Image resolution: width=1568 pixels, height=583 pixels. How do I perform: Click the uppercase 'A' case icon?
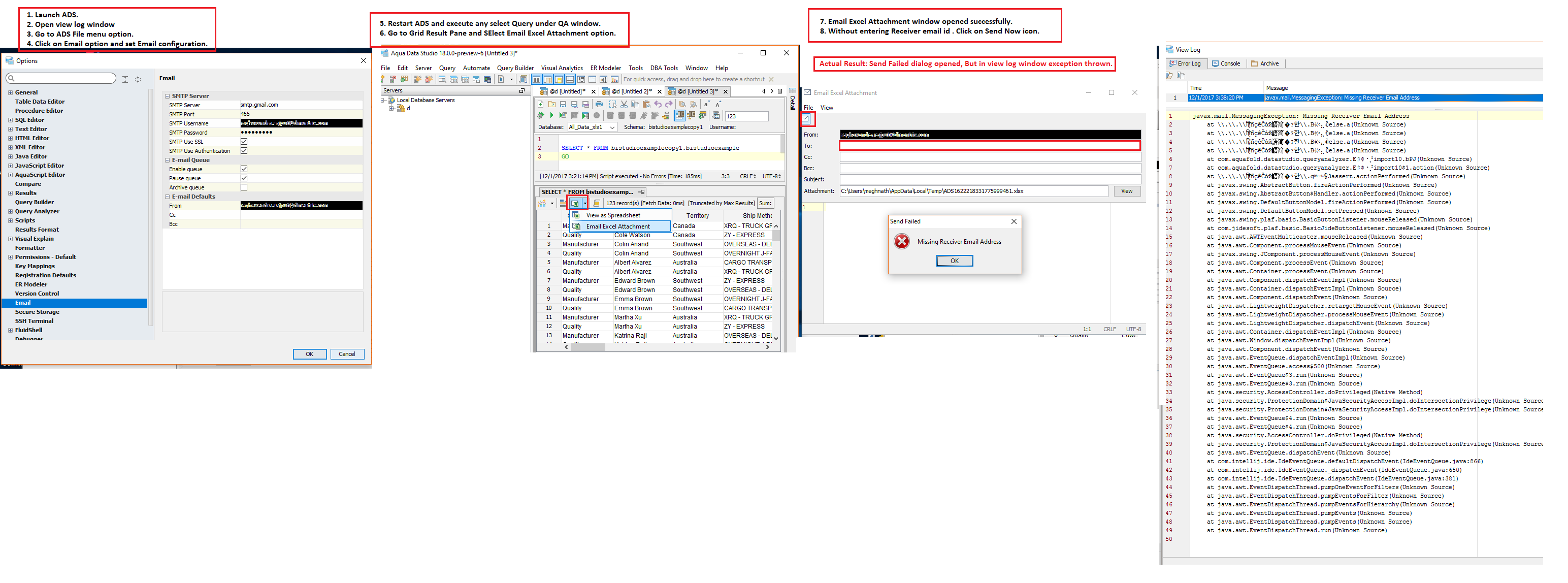(718, 105)
